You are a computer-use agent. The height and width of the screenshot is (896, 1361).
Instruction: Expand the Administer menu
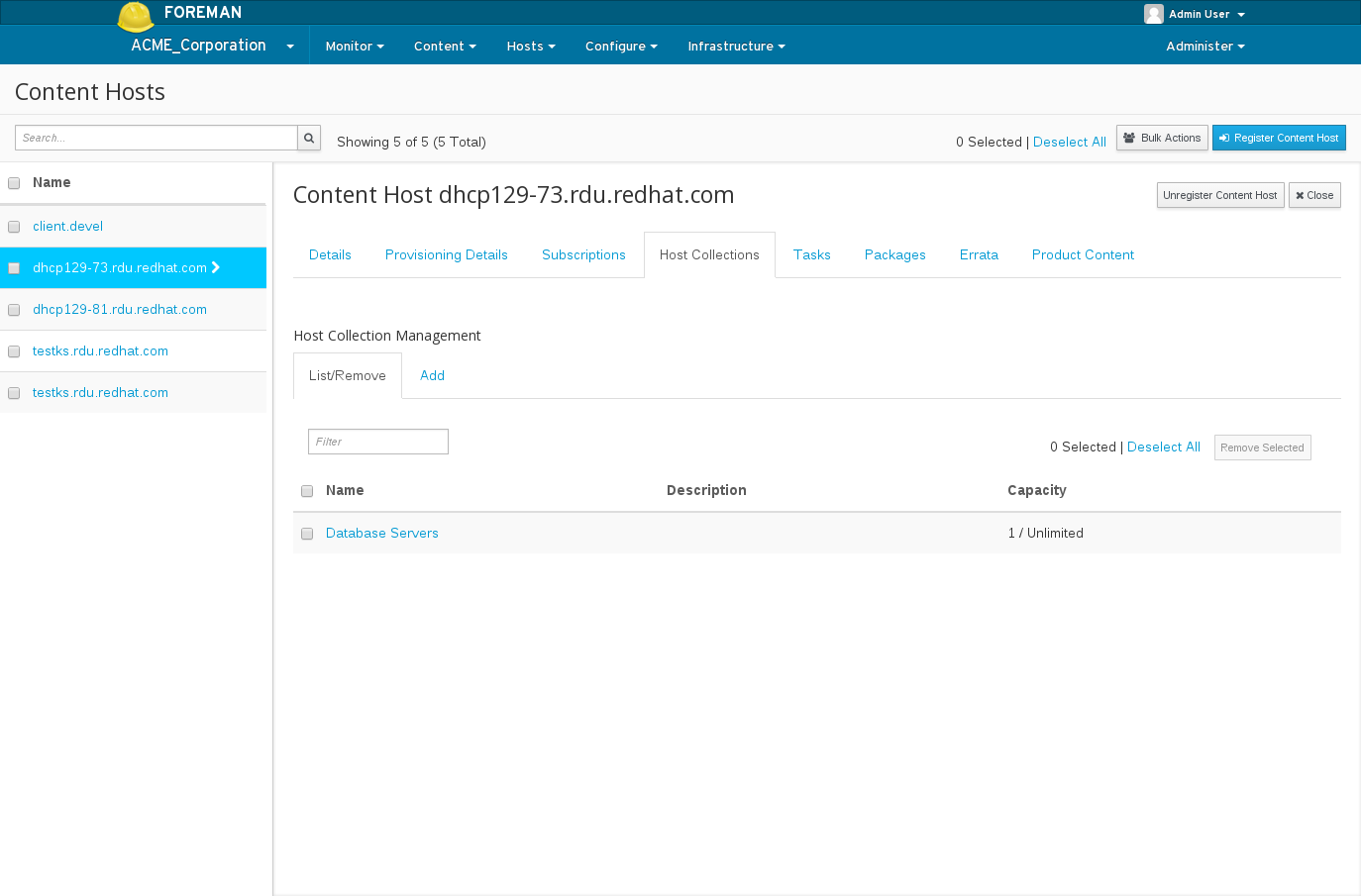(1204, 47)
